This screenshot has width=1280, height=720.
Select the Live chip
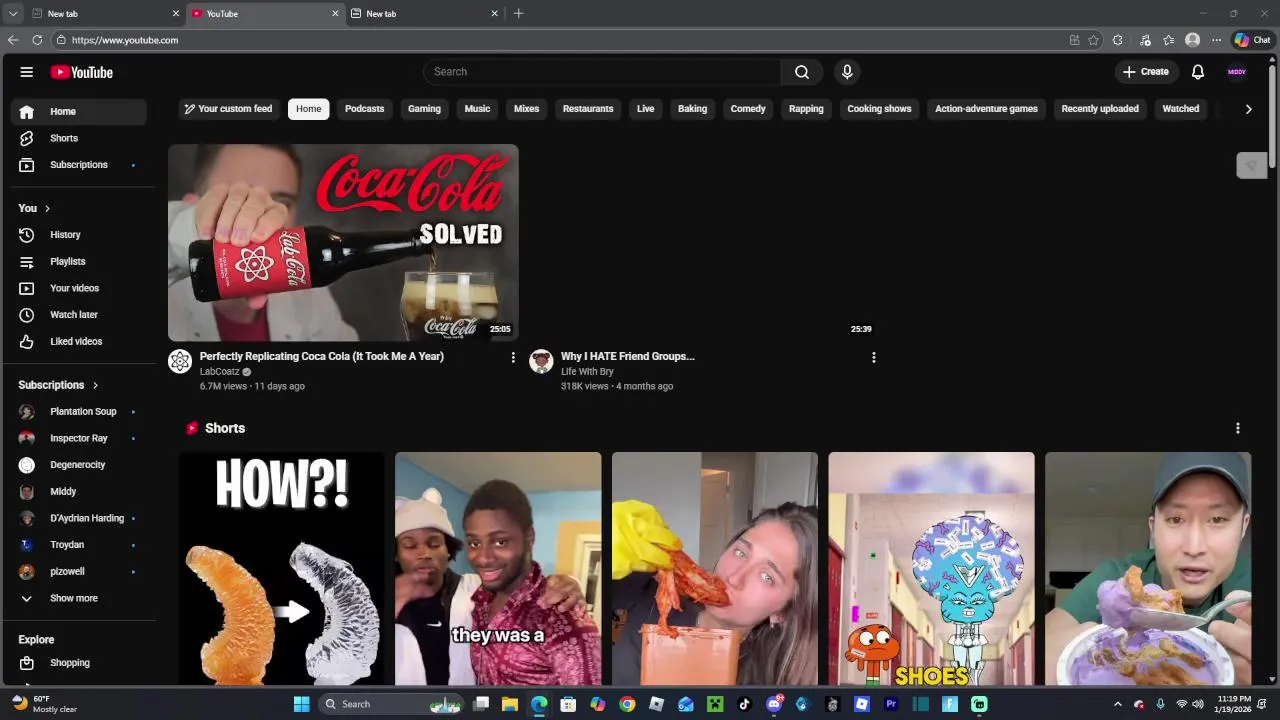coord(646,109)
